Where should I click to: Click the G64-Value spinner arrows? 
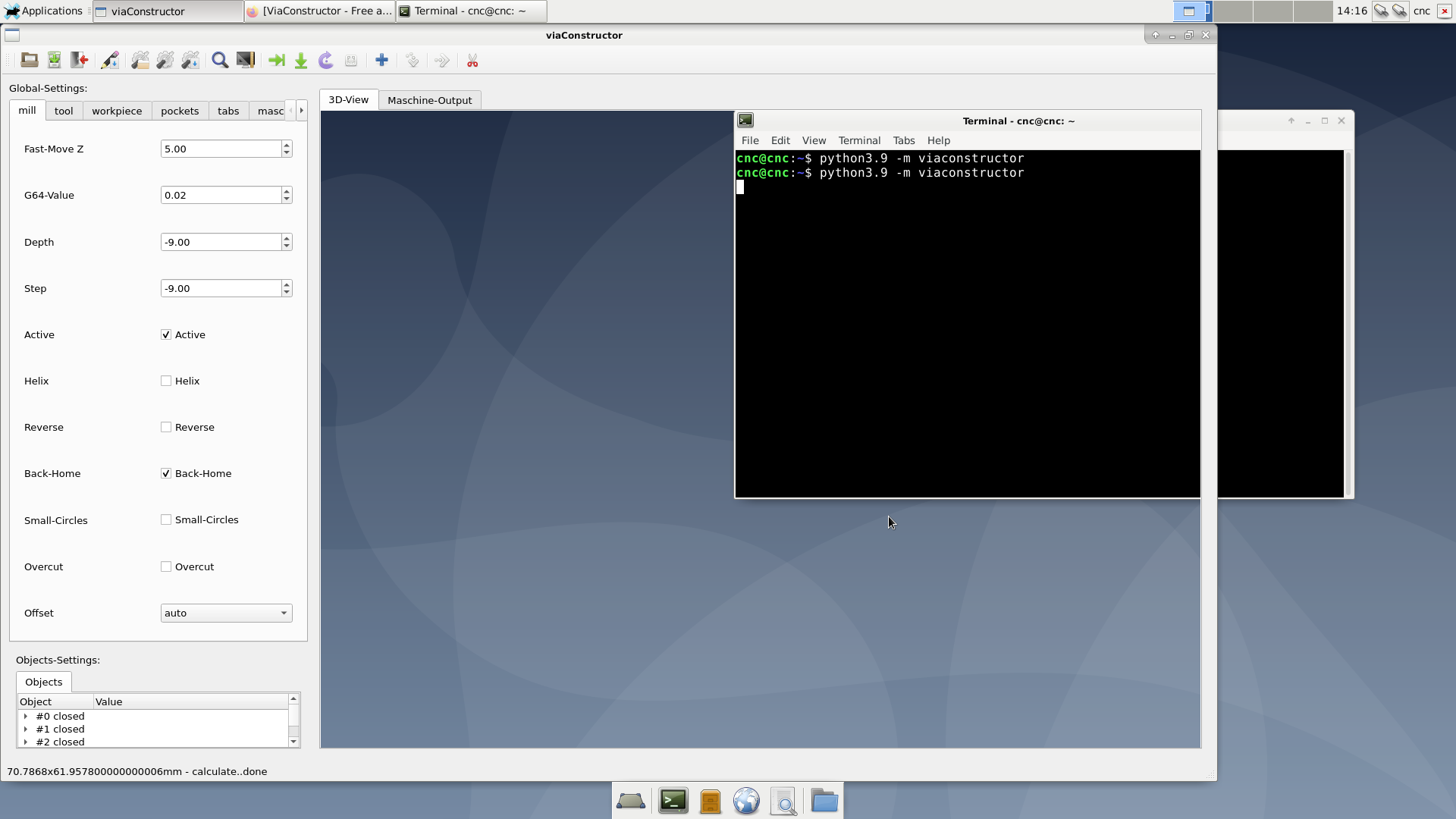pyautogui.click(x=287, y=195)
